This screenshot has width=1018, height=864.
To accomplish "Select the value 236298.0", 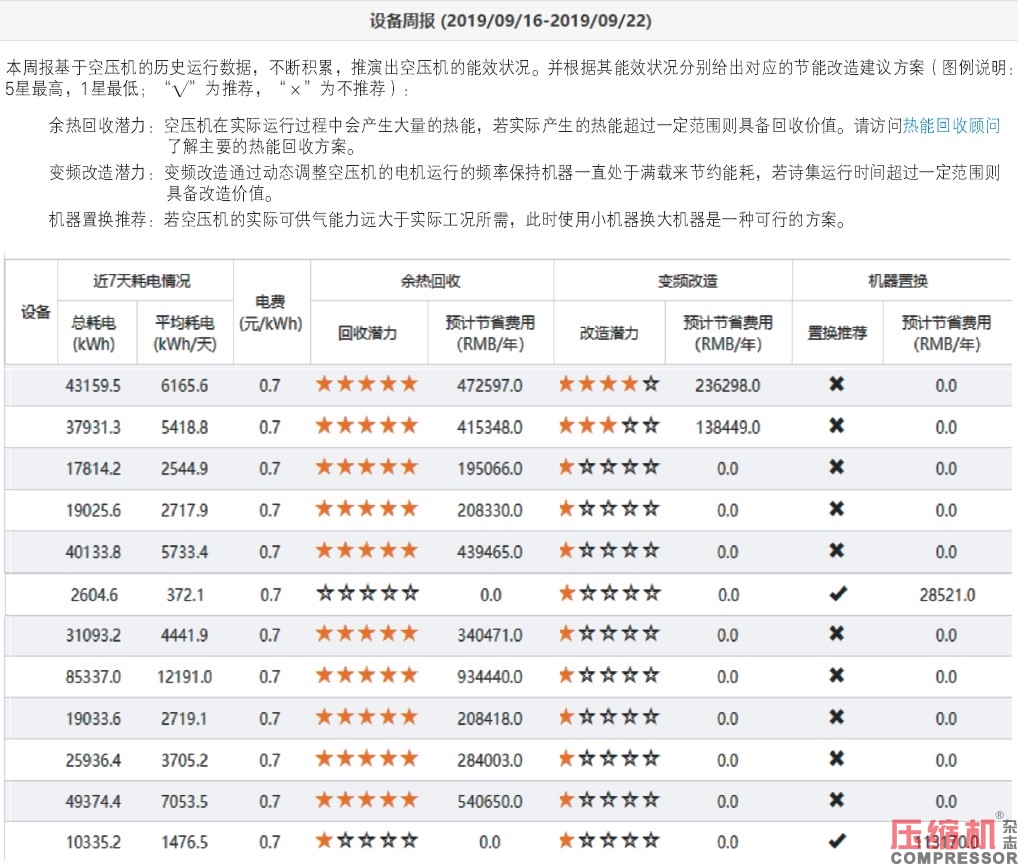I will pos(727,386).
